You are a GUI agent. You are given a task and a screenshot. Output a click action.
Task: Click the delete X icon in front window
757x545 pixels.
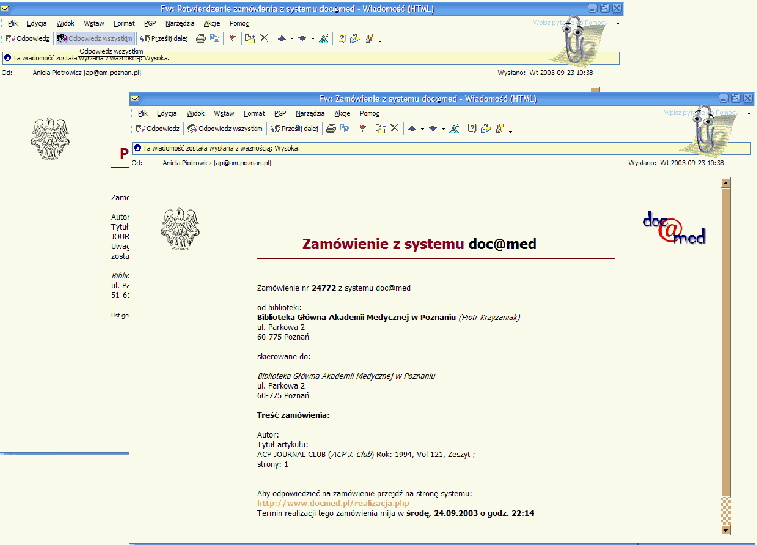tap(395, 129)
